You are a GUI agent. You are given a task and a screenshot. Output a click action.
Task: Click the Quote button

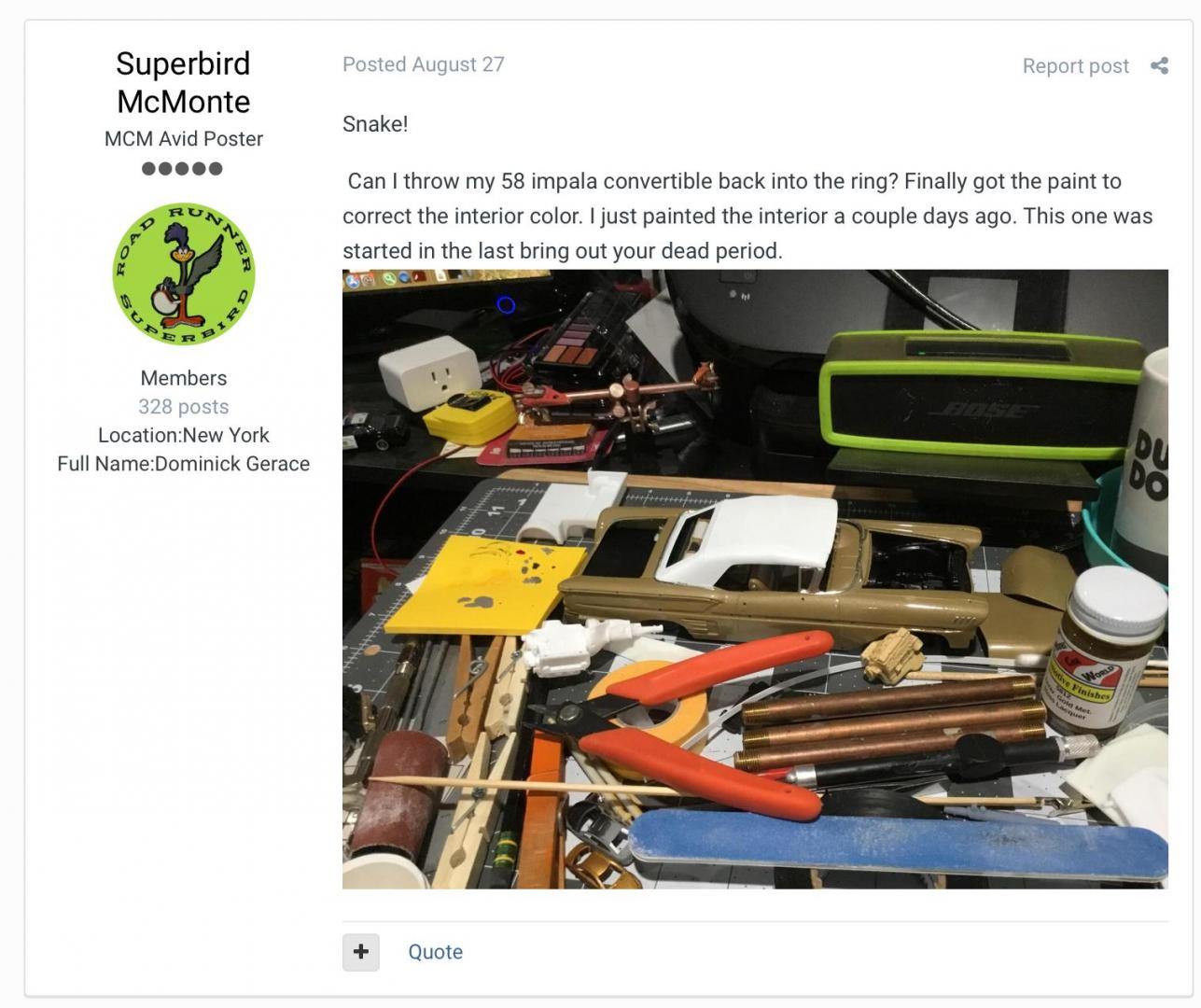tap(435, 952)
